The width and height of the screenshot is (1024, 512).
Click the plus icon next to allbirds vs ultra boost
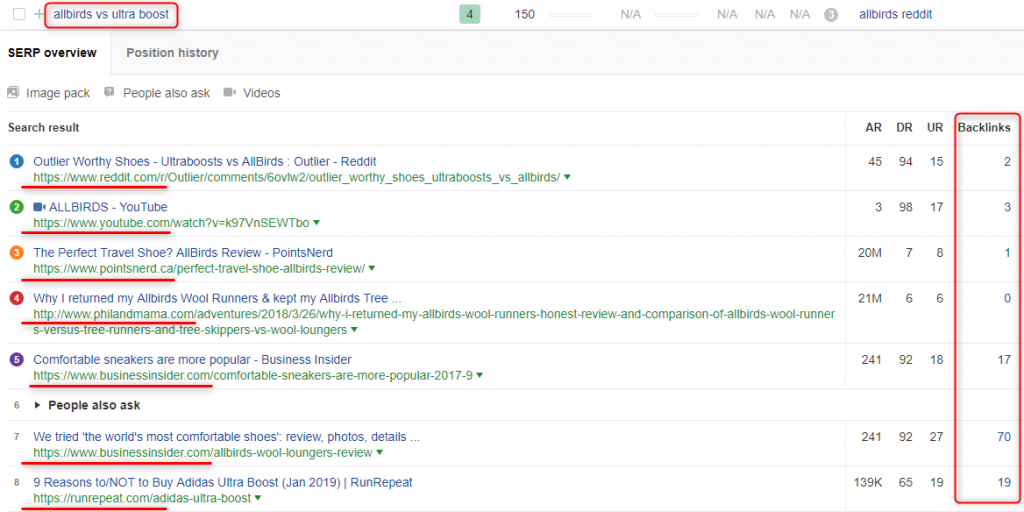click(39, 14)
